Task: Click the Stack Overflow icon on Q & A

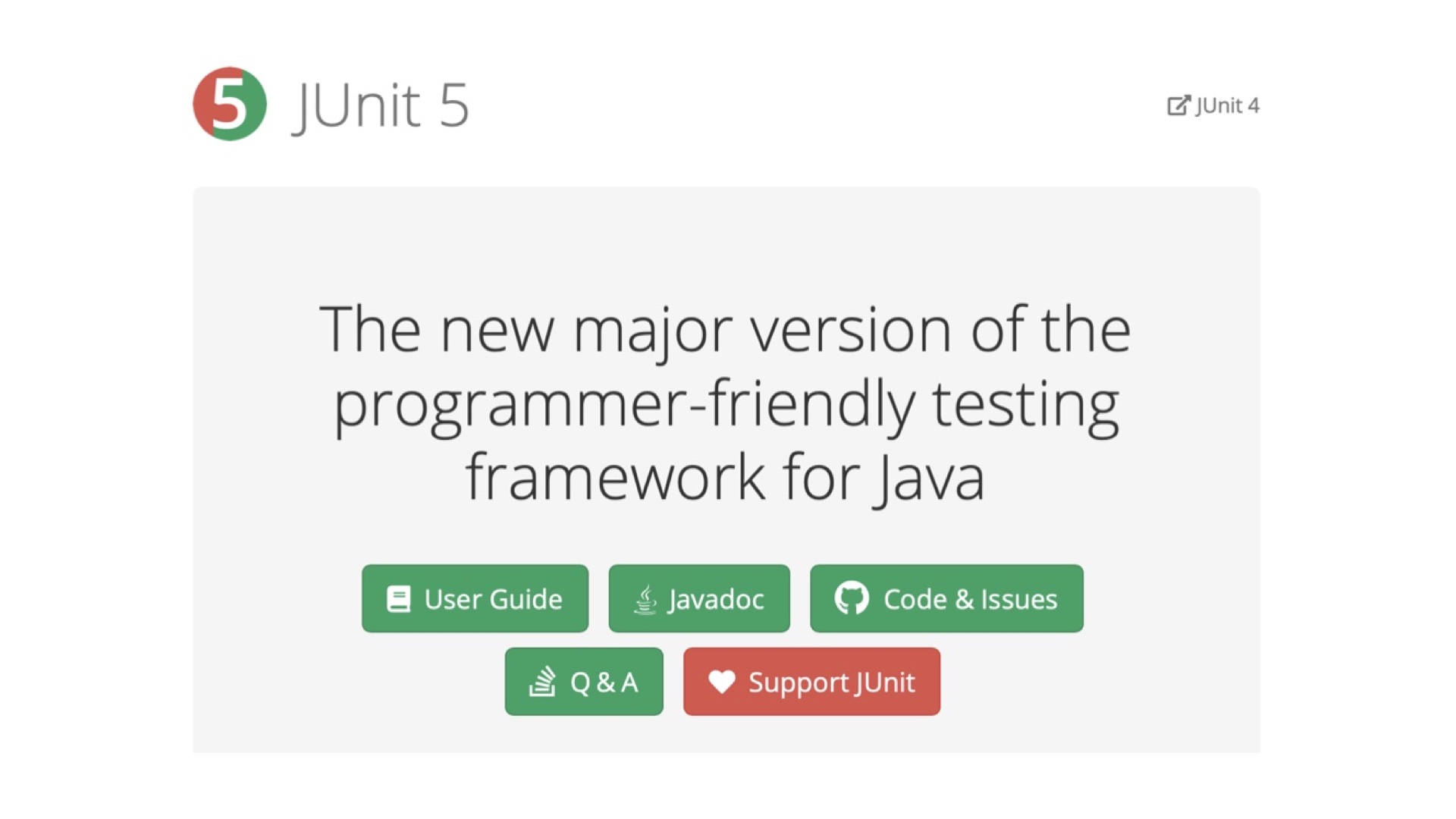Action: click(x=542, y=681)
